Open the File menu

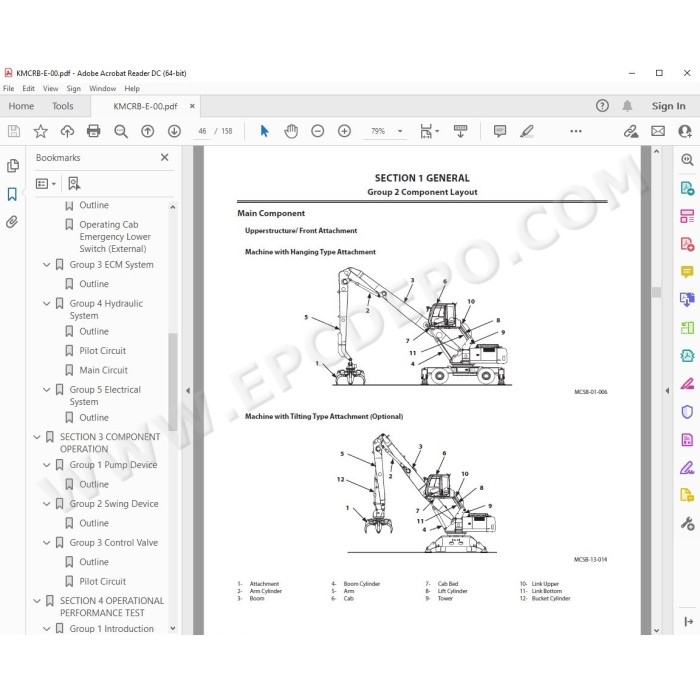8,88
